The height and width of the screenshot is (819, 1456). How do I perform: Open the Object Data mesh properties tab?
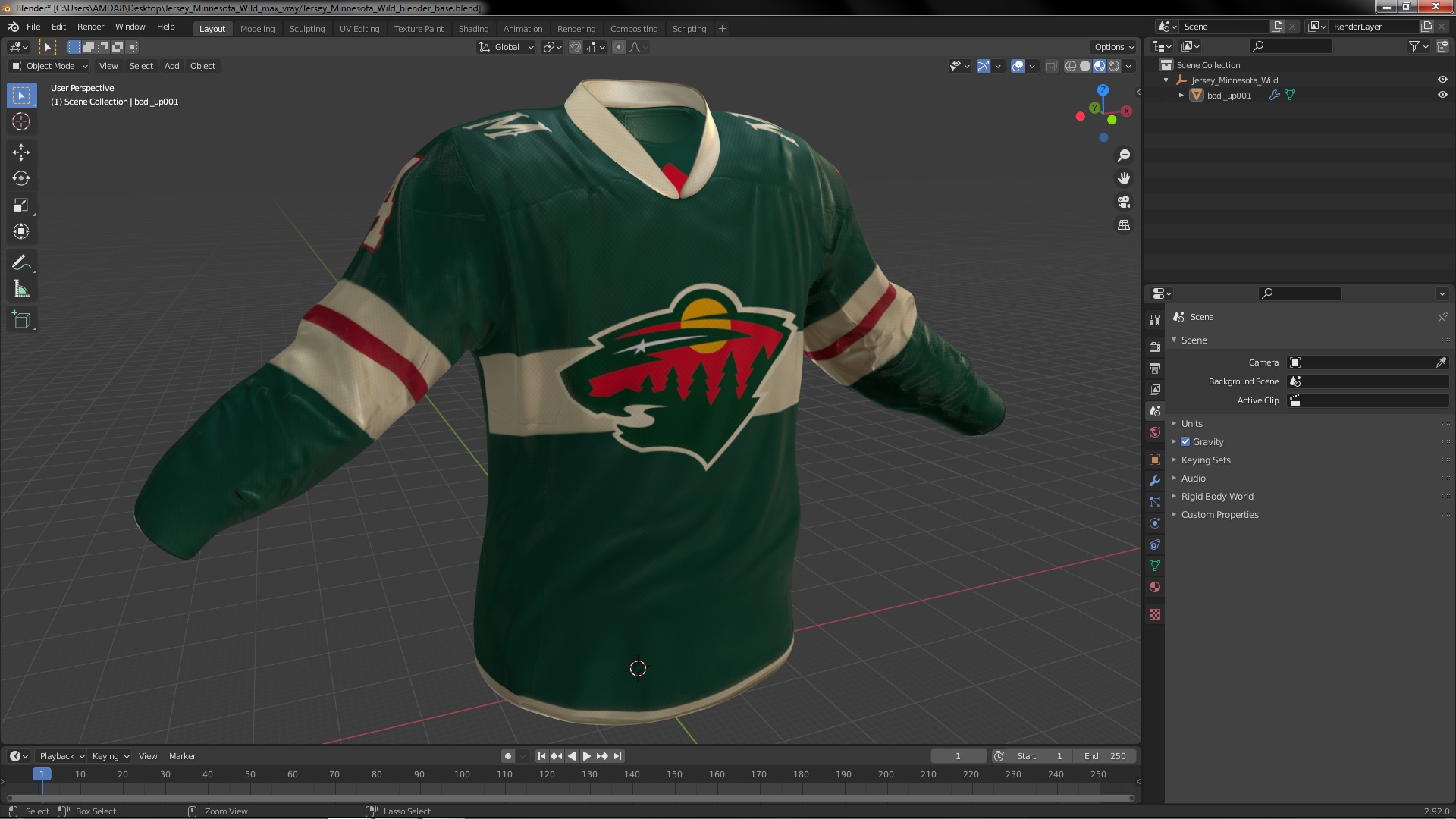point(1154,566)
